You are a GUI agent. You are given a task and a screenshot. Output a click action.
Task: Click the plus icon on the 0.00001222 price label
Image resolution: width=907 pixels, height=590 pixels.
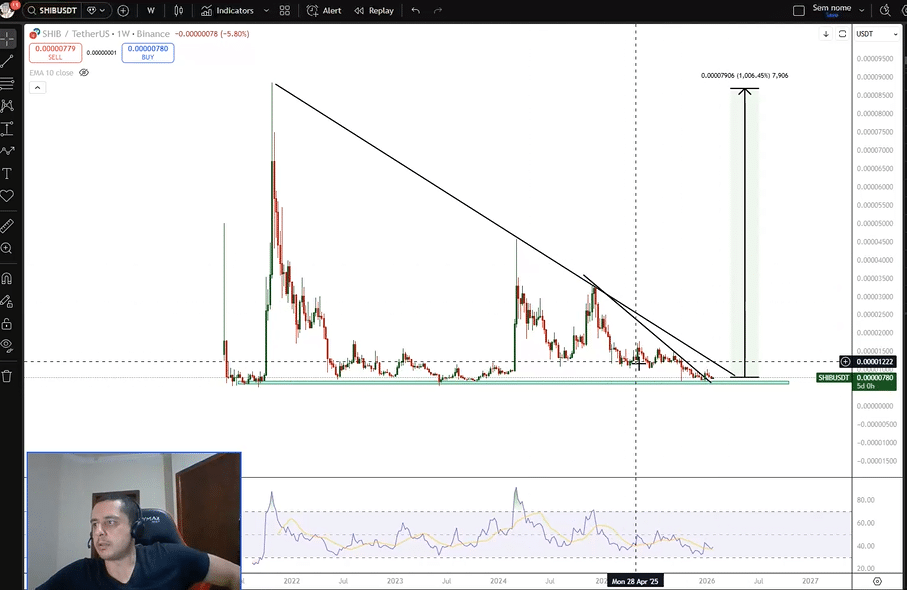point(845,362)
